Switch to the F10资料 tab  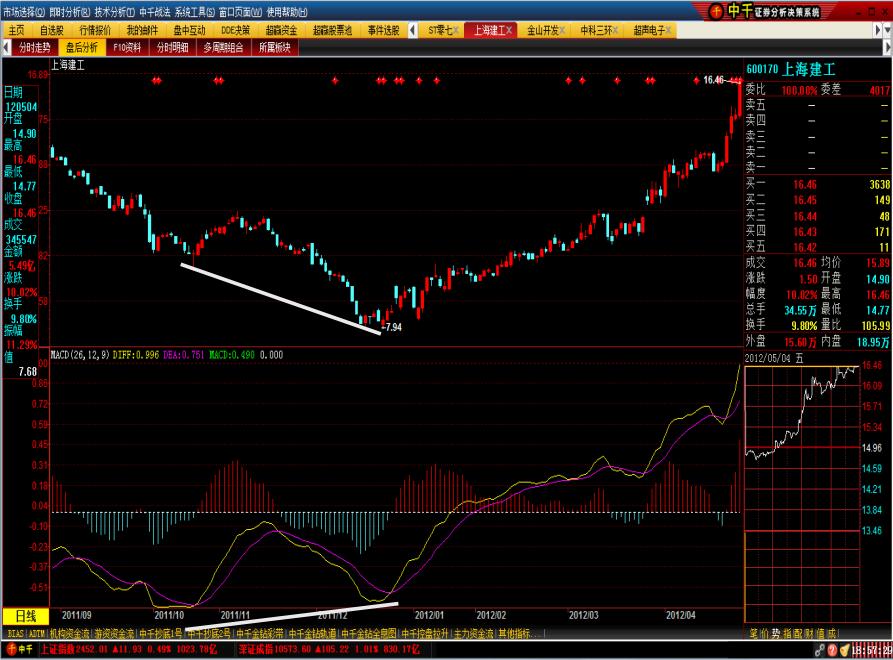pos(127,46)
